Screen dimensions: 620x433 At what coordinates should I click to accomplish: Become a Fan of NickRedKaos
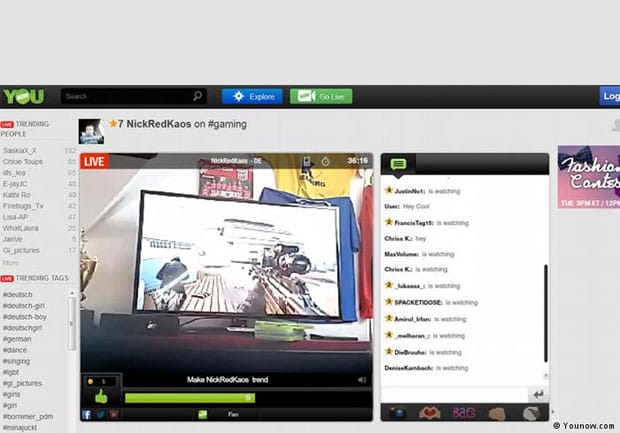click(x=233, y=414)
